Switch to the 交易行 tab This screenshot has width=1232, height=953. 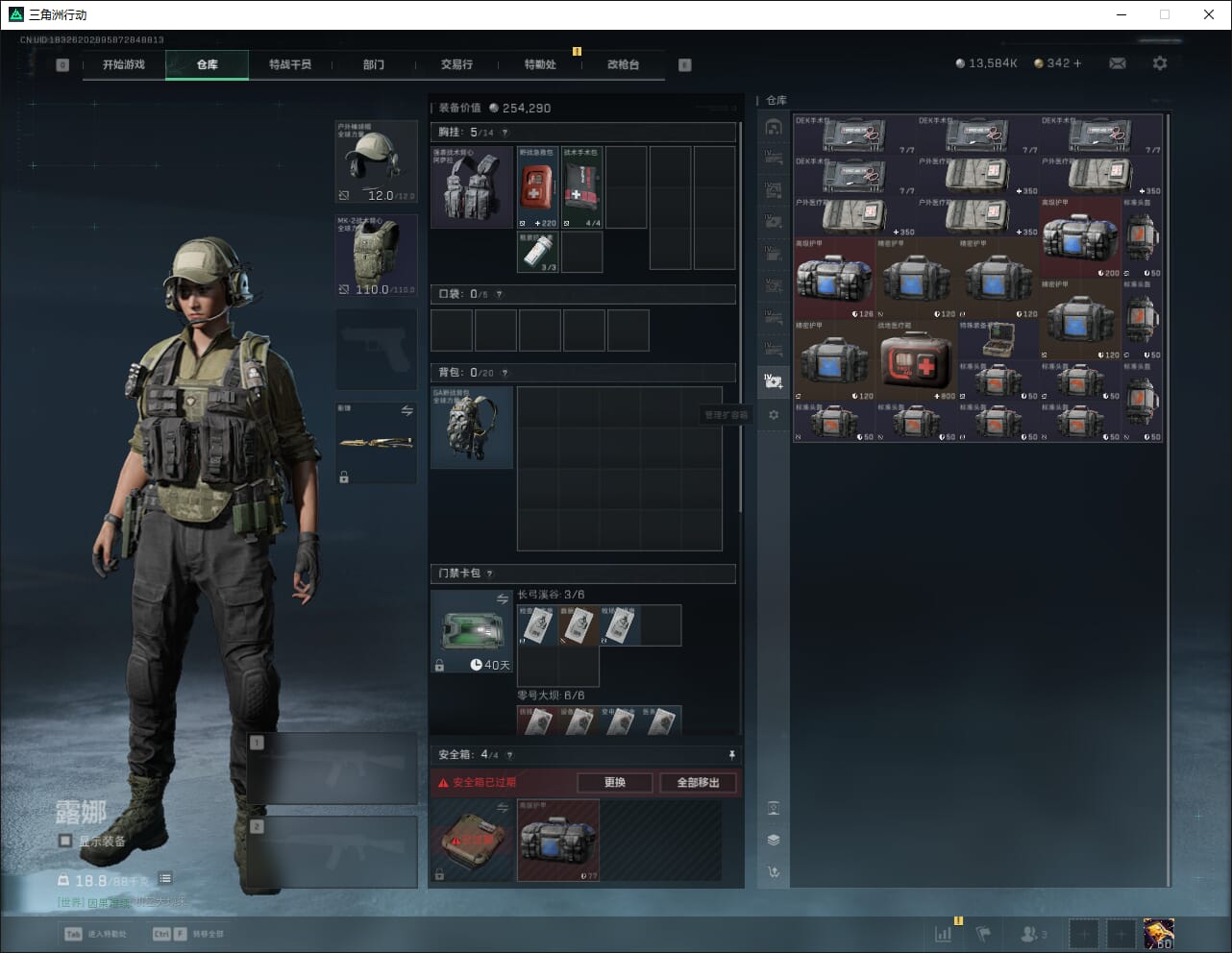[456, 64]
